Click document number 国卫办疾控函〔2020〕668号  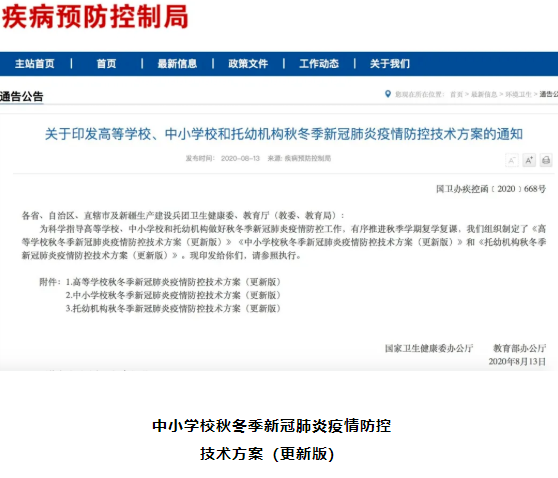(x=491, y=189)
